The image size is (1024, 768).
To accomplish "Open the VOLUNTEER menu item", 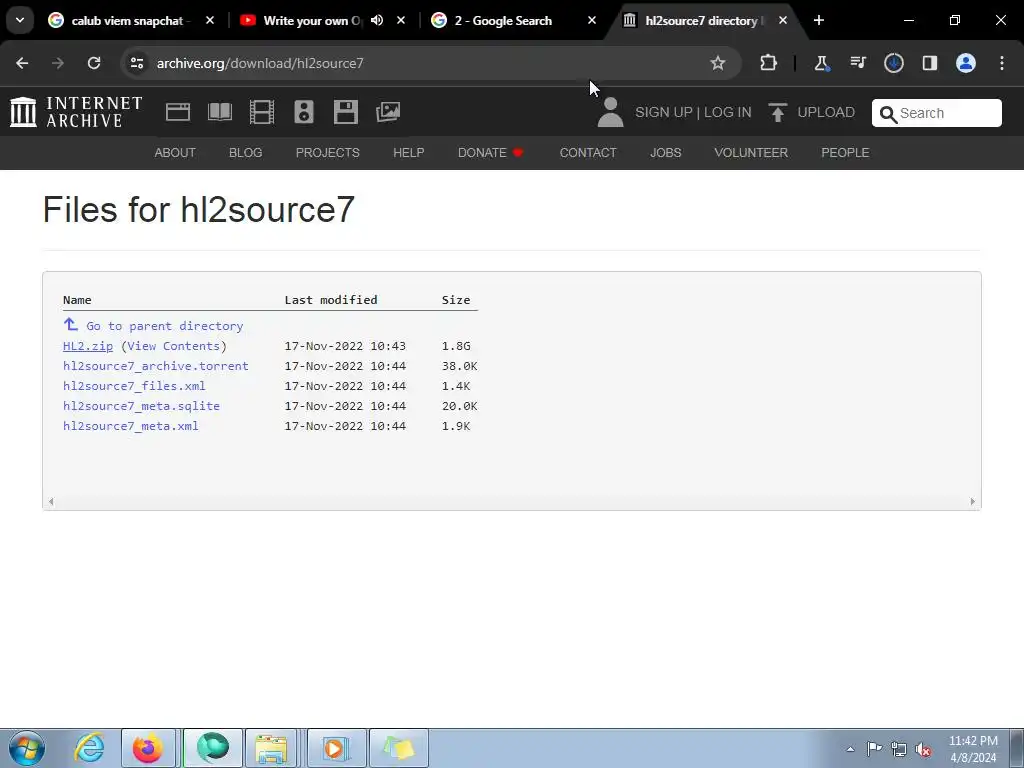I will coord(751,153).
